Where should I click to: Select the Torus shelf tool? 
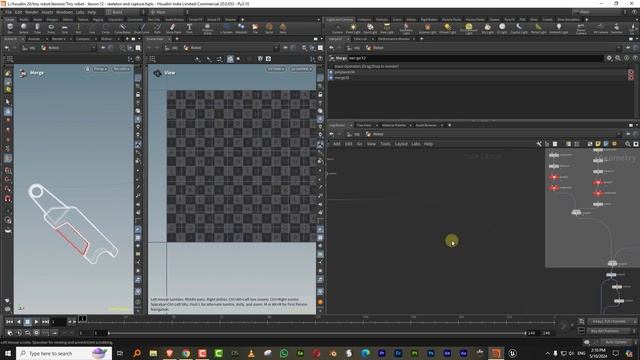[x=51, y=28]
